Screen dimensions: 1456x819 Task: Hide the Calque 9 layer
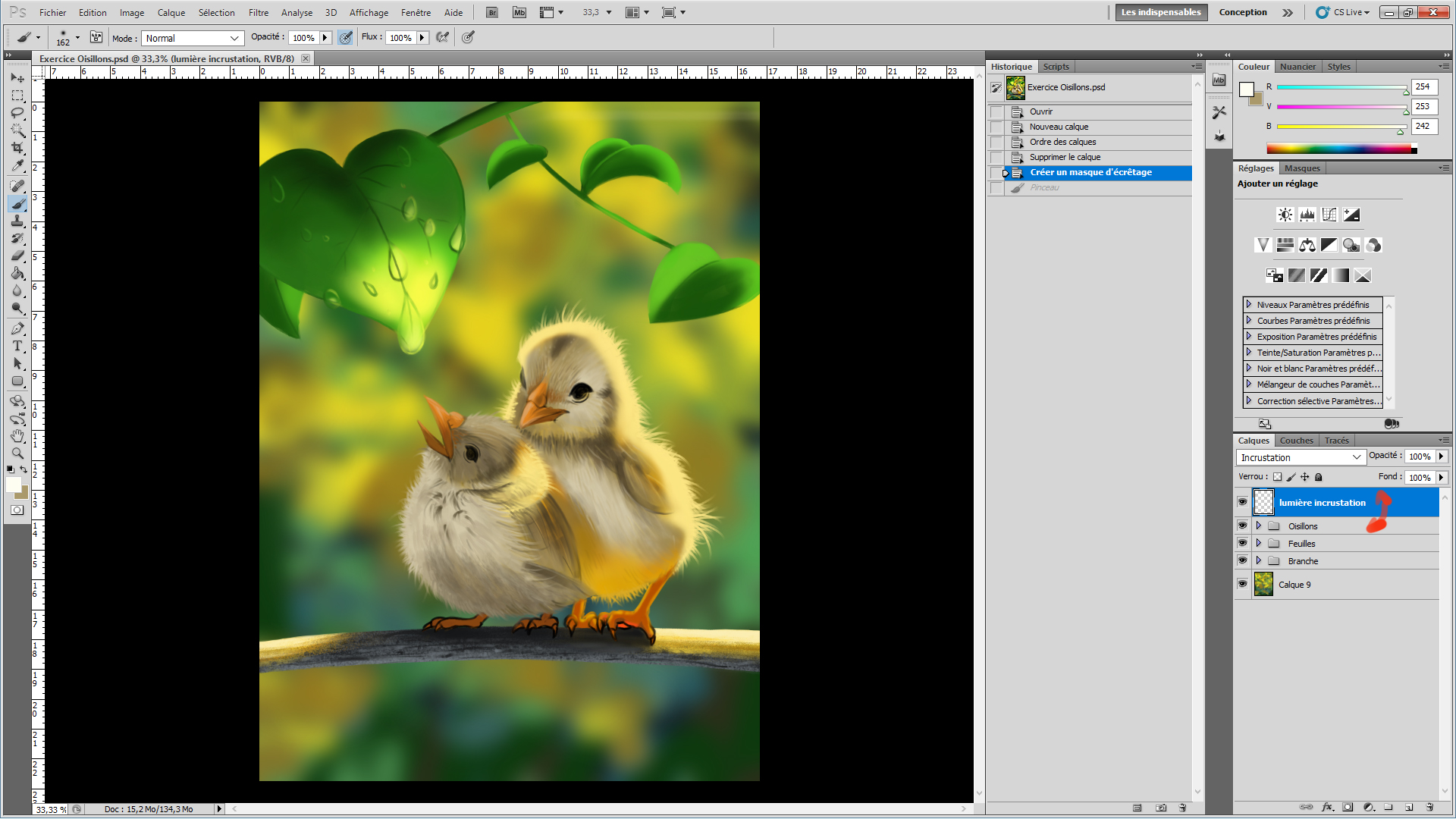click(x=1242, y=584)
